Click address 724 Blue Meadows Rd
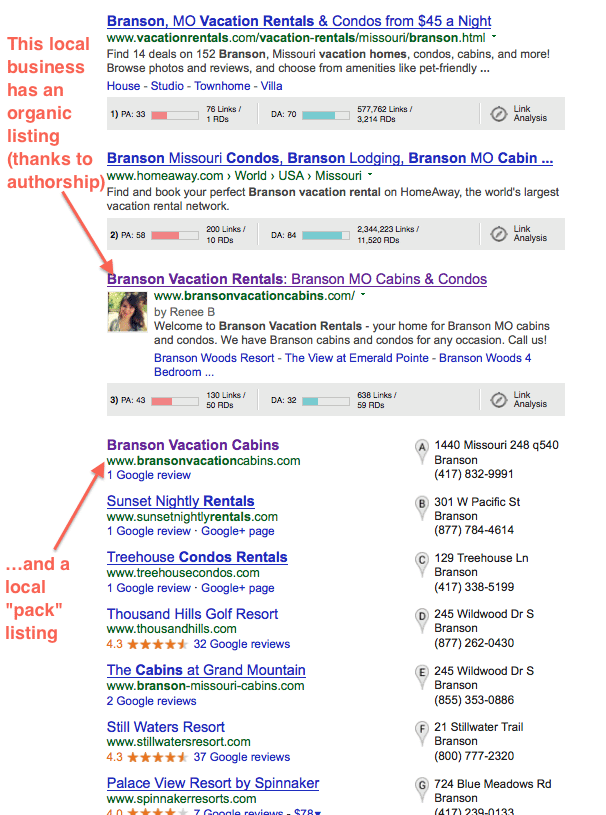The image size is (606, 815). [493, 784]
